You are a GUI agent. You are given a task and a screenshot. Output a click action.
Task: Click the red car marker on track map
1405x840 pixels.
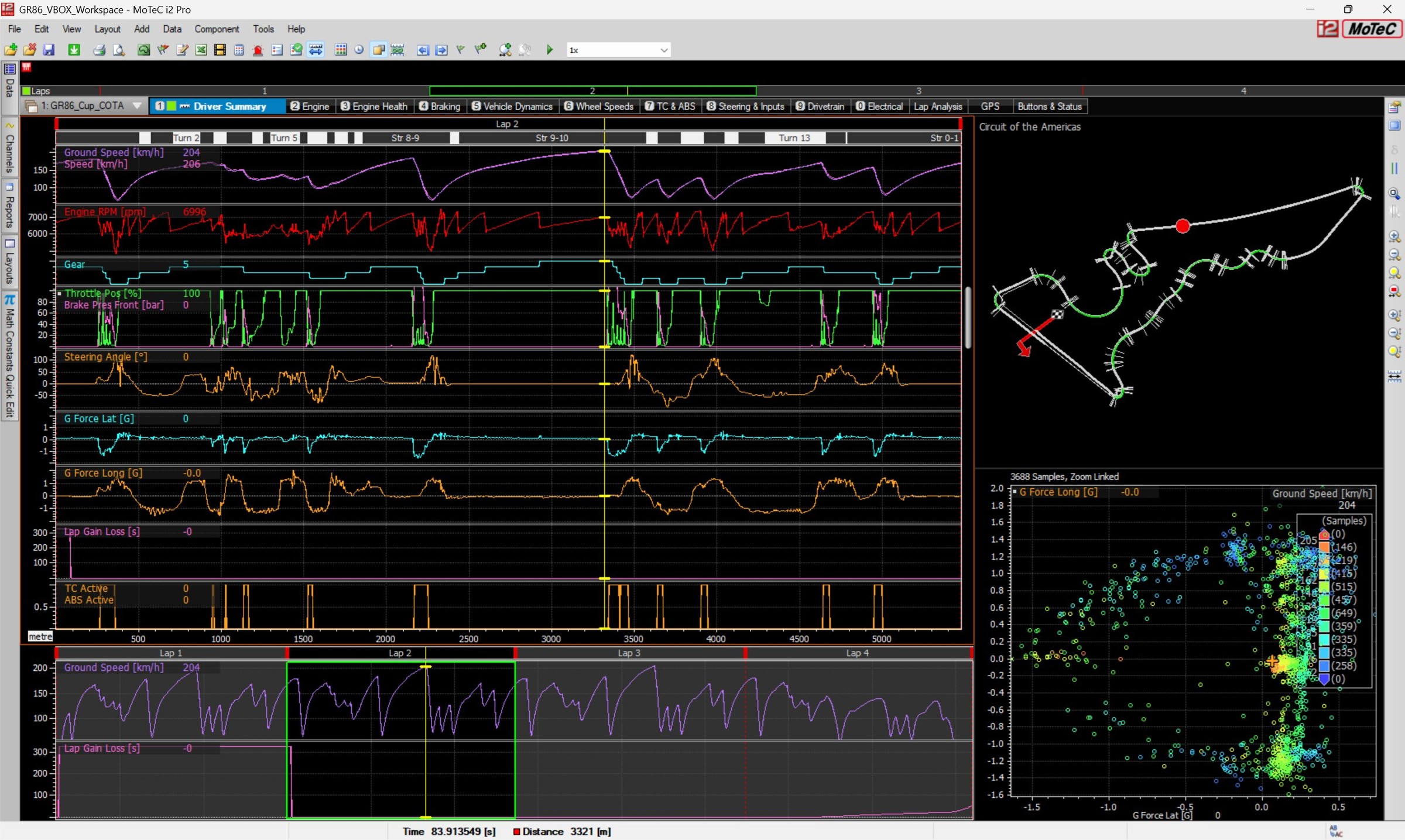pos(1183,226)
